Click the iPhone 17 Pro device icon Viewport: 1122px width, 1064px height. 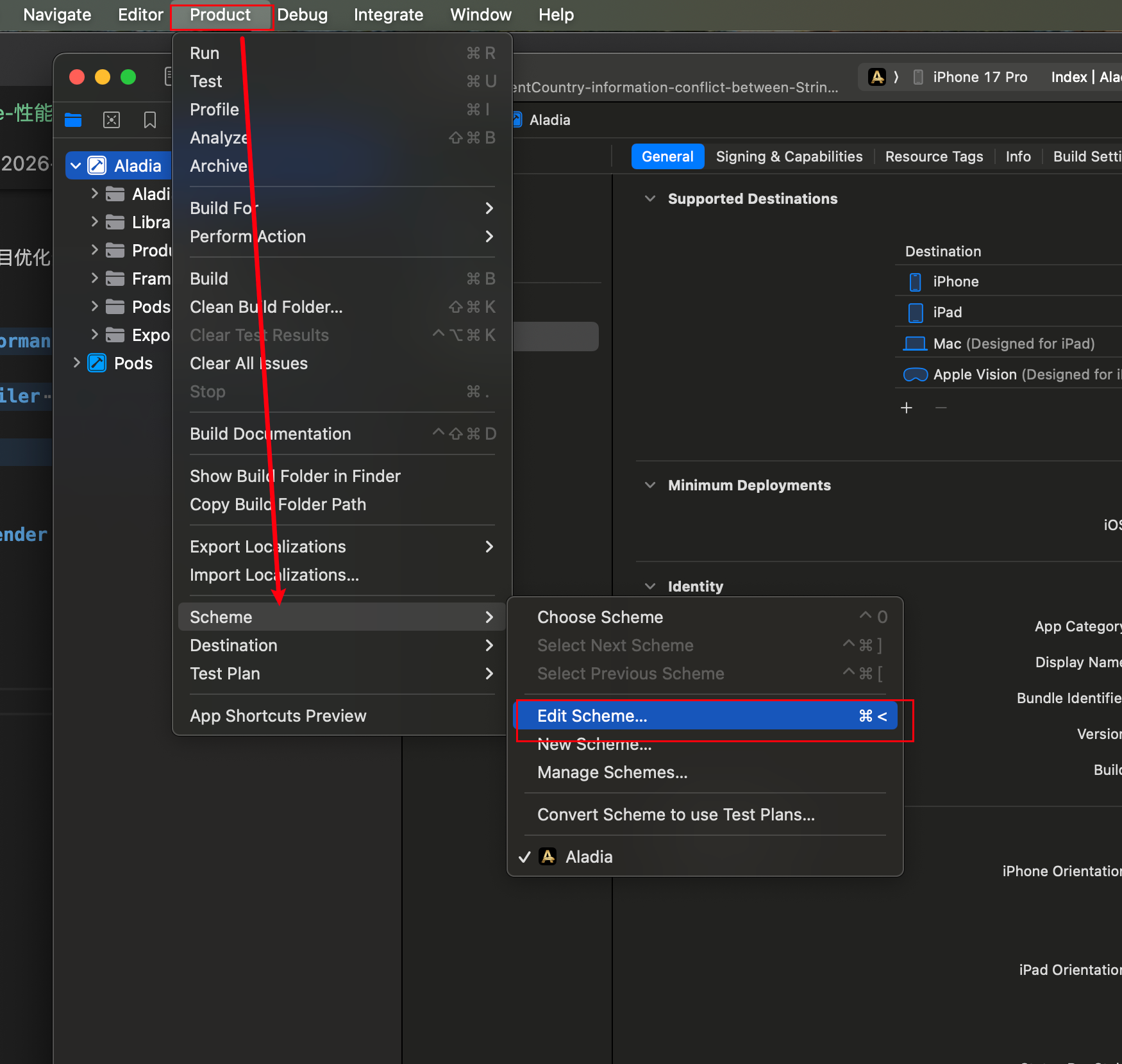click(918, 77)
